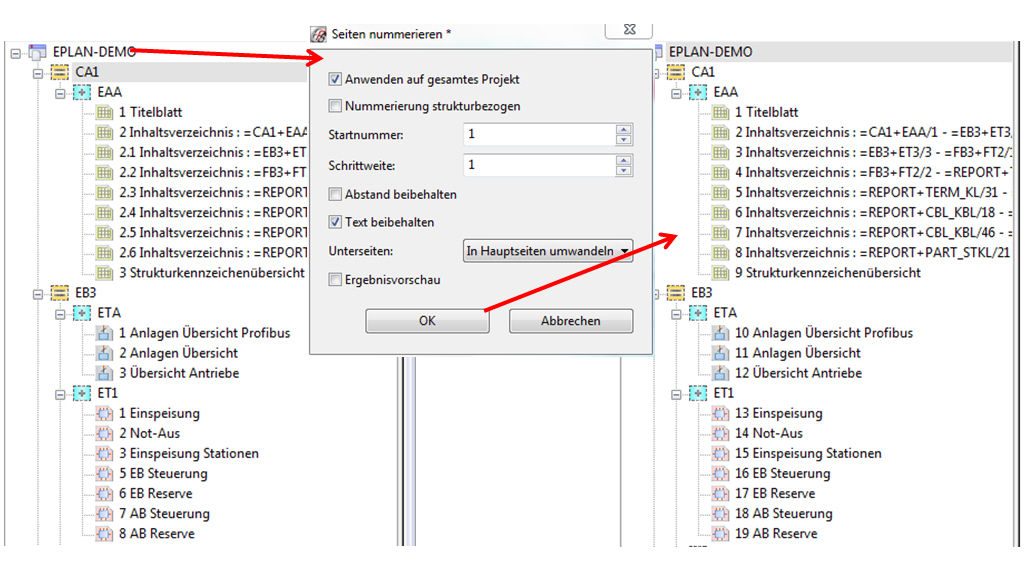
Task: Uncheck 'Anwenden auf gesamtes Projekt'
Action: pyautogui.click(x=335, y=79)
